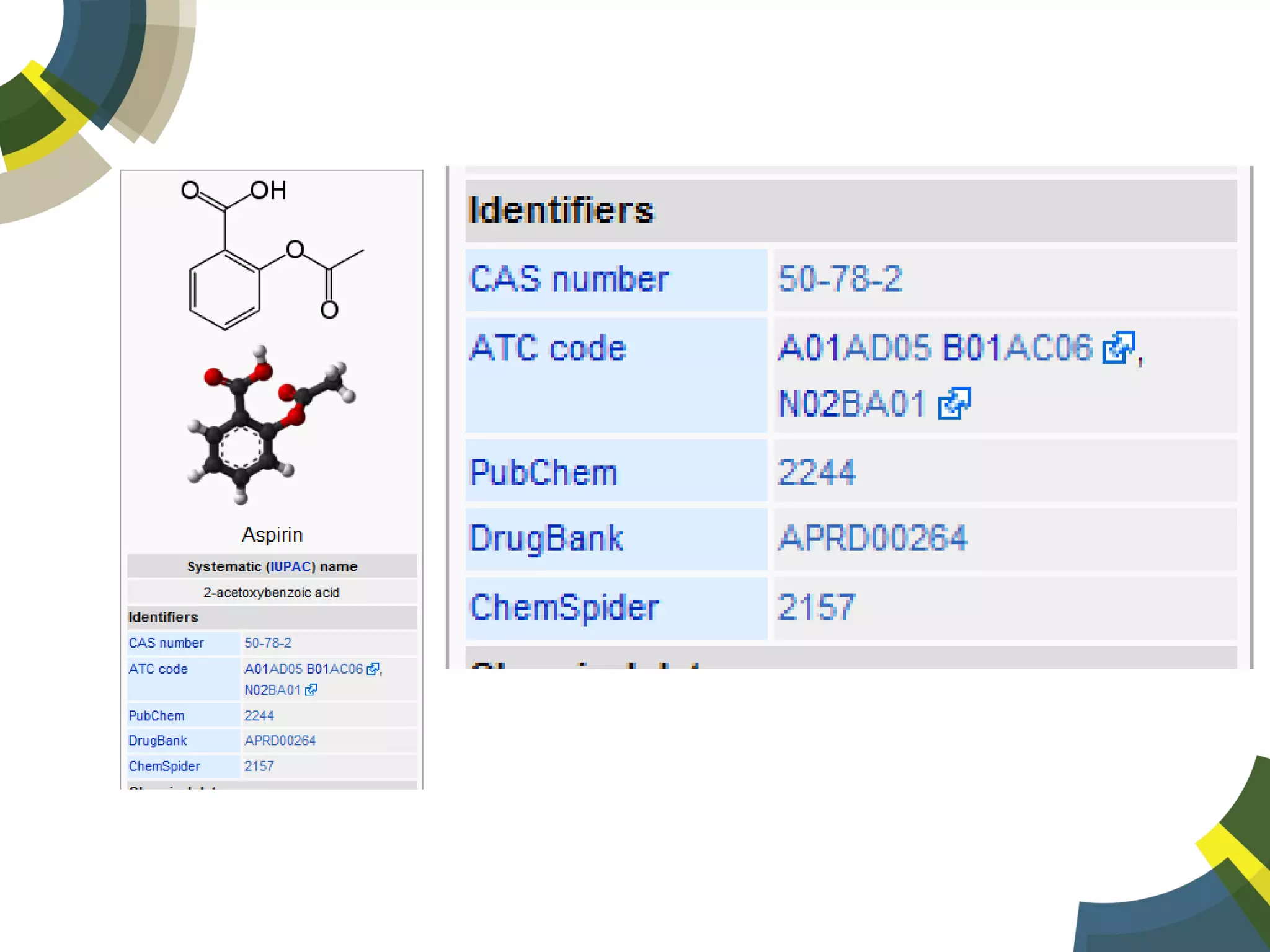This screenshot has height=952, width=1270.
Task: Click the small ChemSpider link in left infobox
Action: pos(164,766)
